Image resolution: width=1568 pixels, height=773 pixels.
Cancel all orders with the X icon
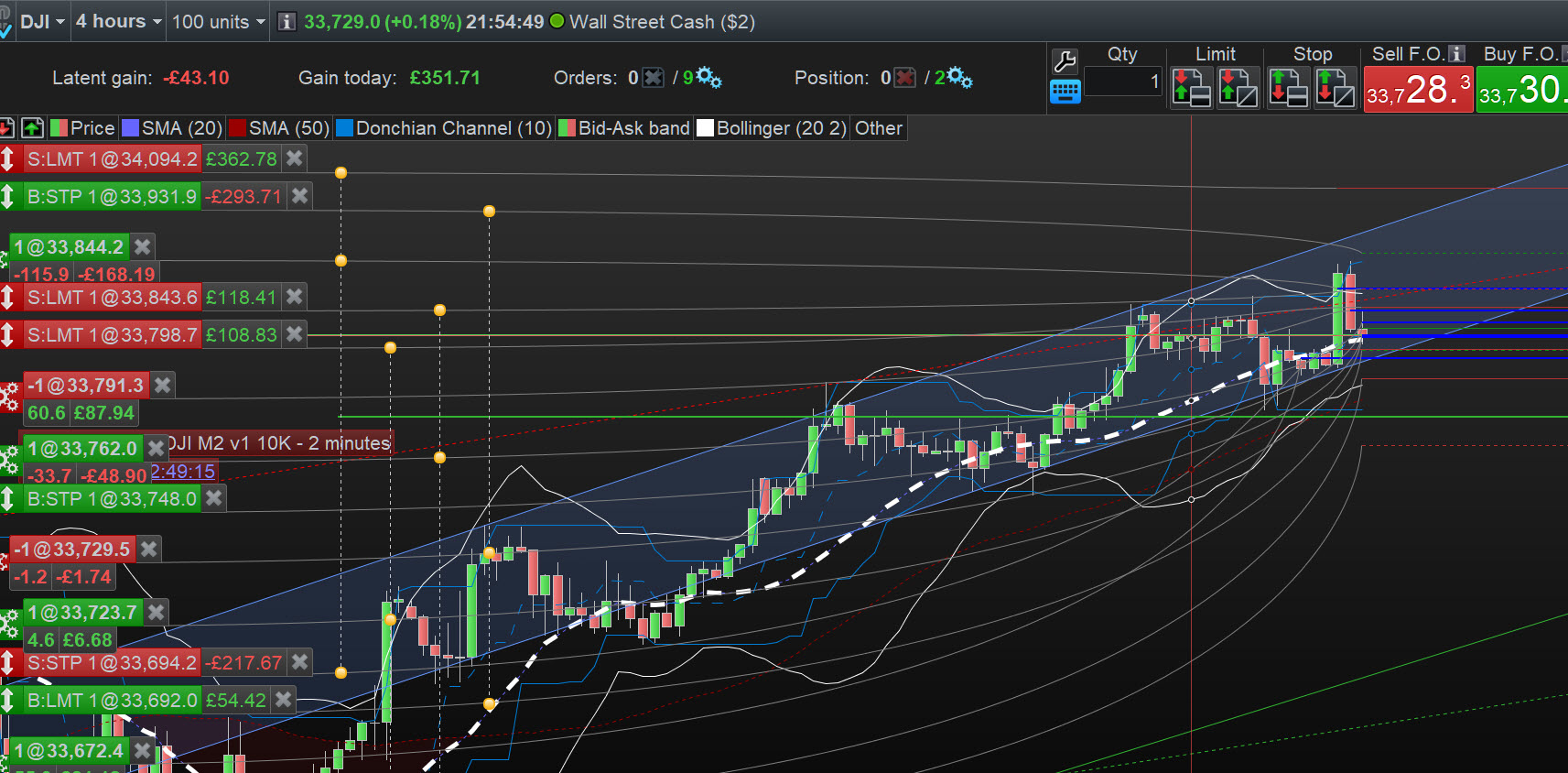(654, 78)
